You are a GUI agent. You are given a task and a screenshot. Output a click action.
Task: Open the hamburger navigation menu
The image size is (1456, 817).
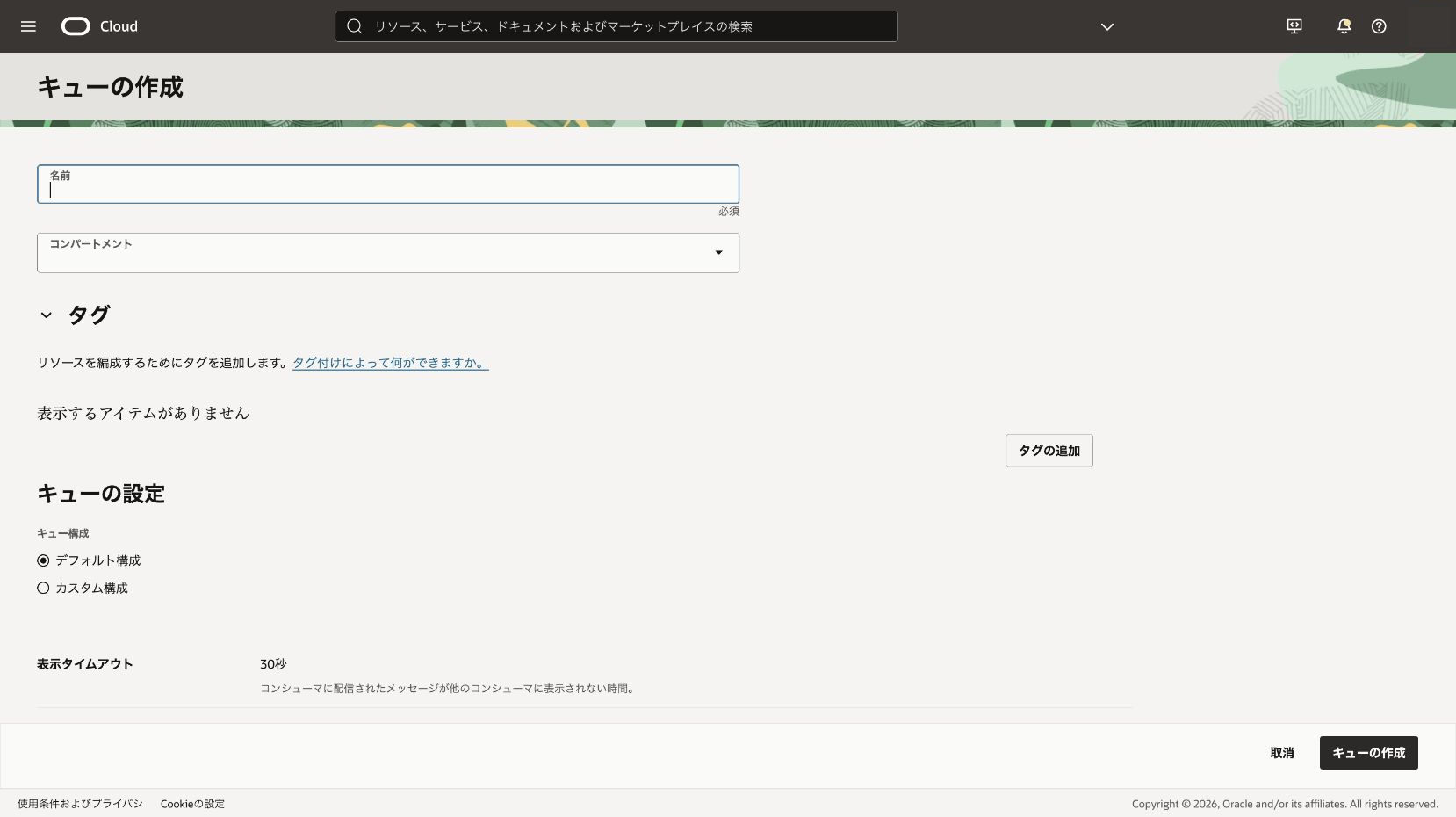tap(28, 26)
